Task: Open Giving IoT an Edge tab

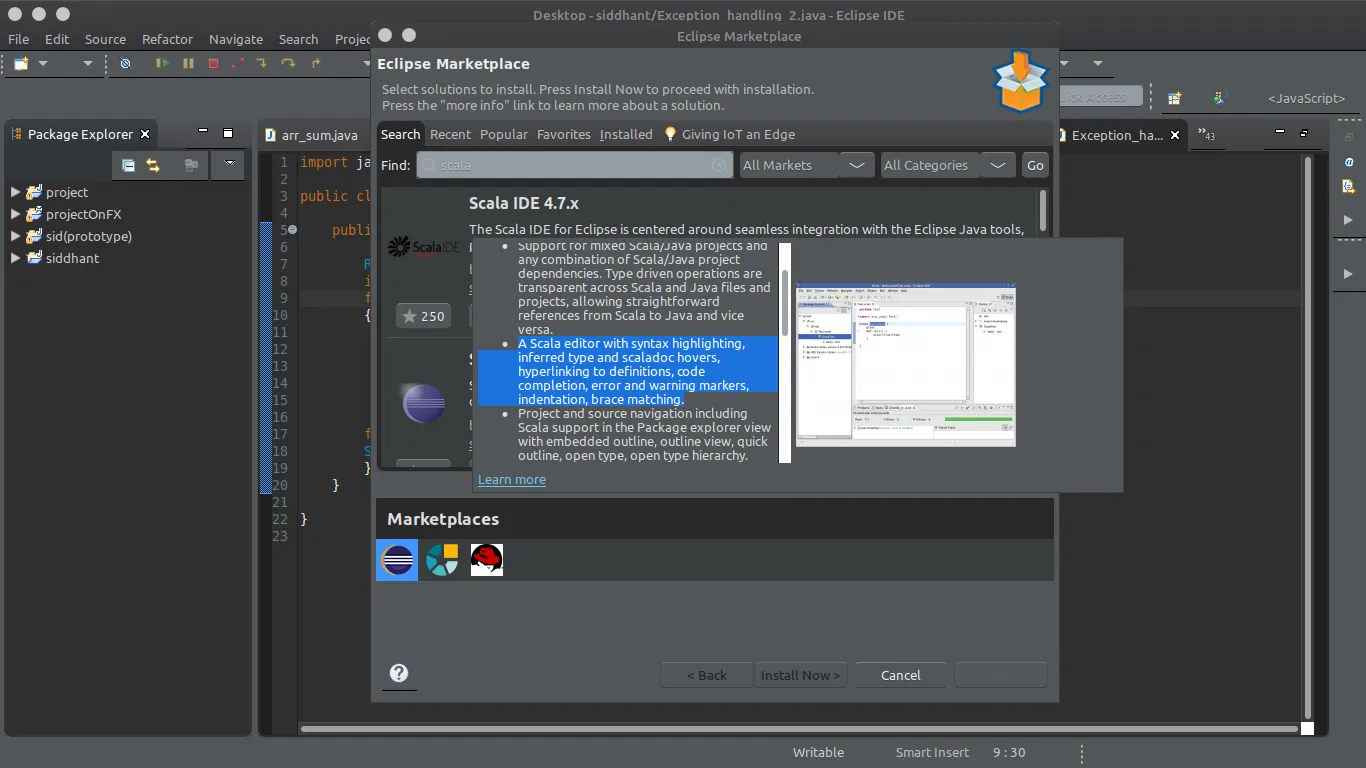Action: [730, 134]
